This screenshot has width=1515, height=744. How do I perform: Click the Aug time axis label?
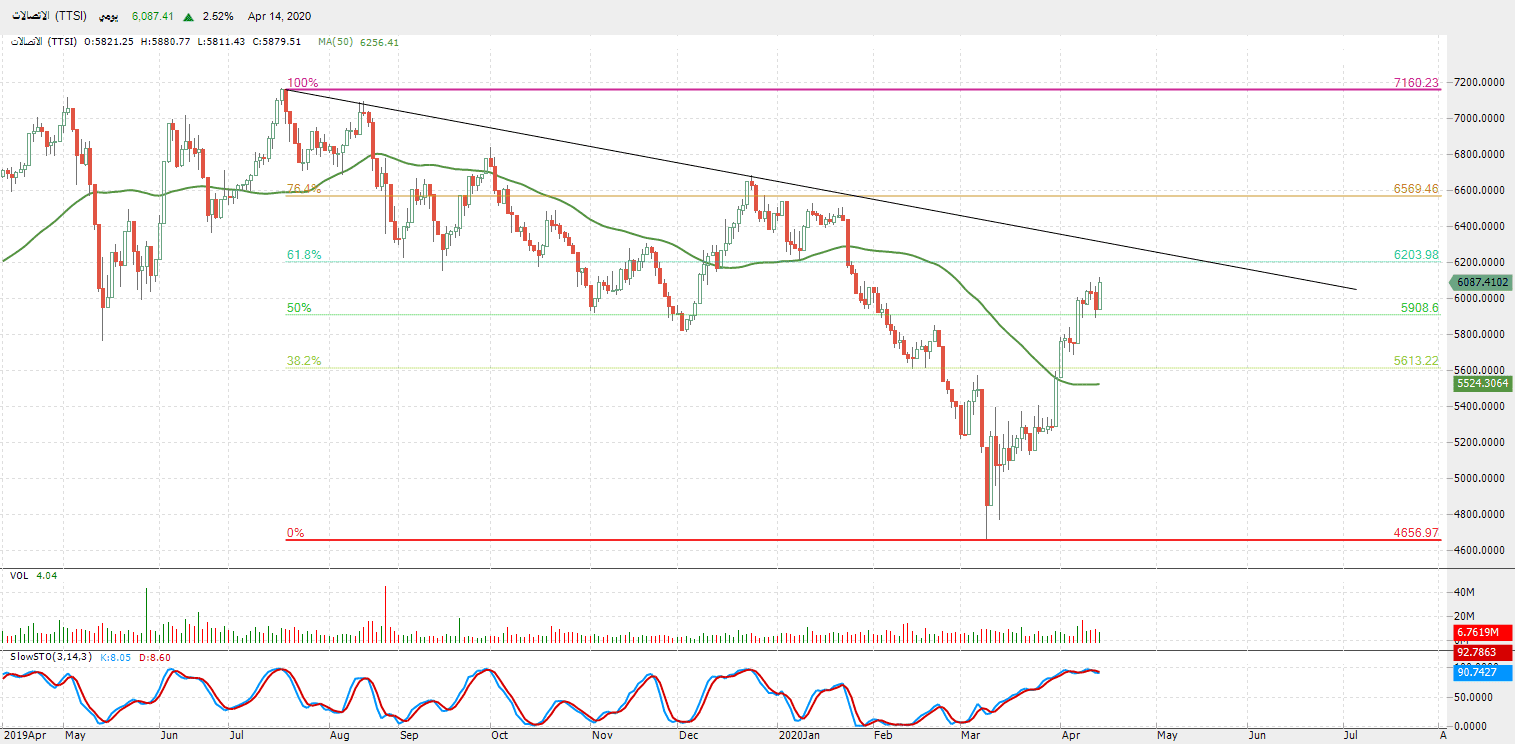(x=339, y=735)
